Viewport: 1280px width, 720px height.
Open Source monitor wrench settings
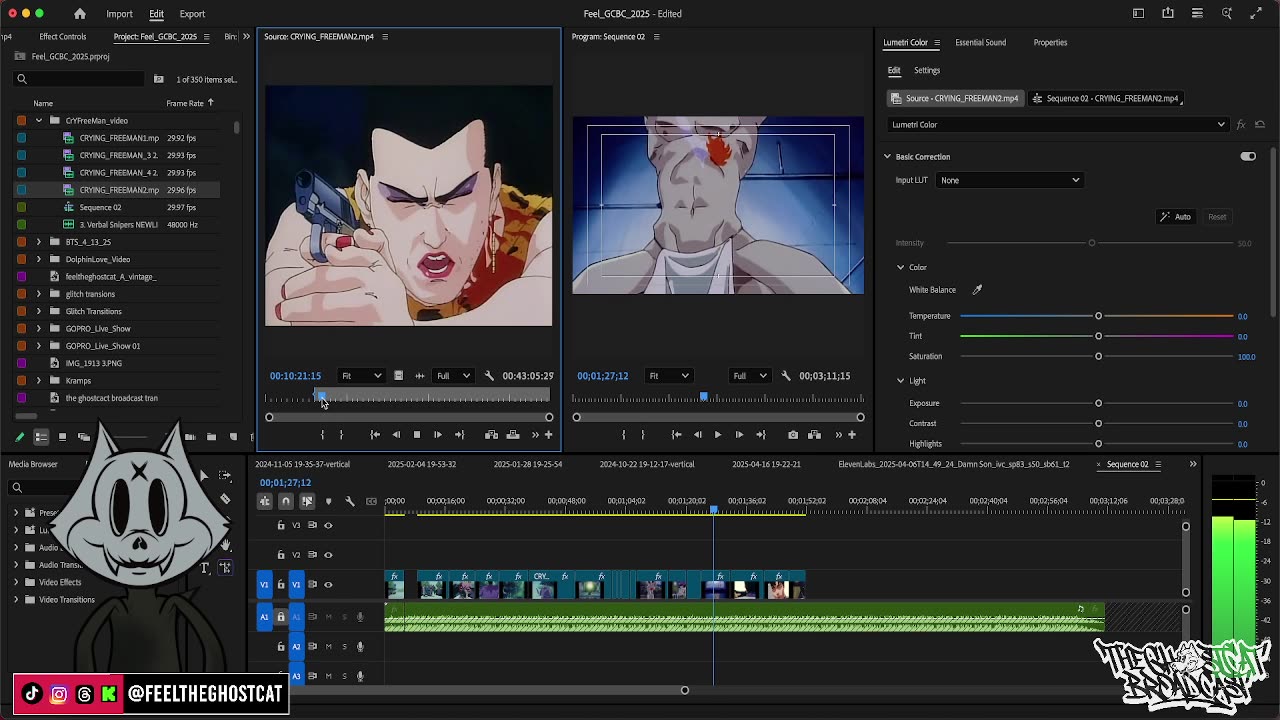(x=489, y=376)
